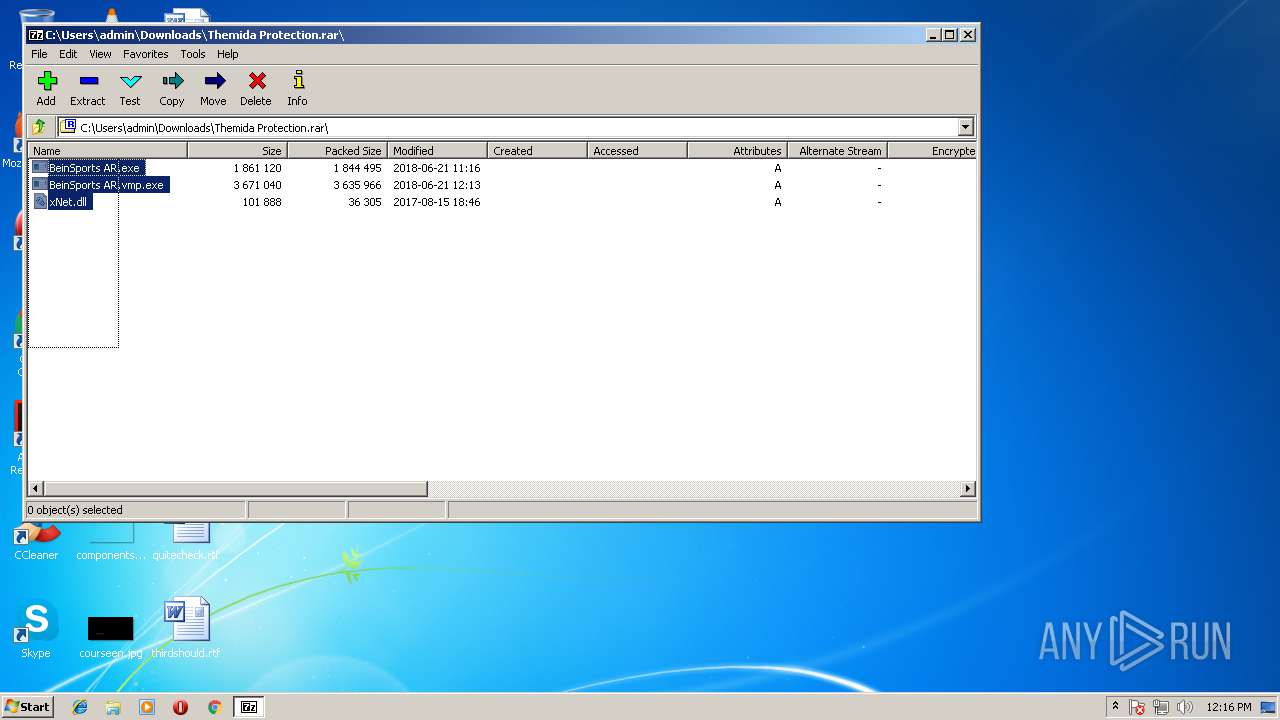Go up one folder level
The image size is (1280, 720).
tap(39, 127)
